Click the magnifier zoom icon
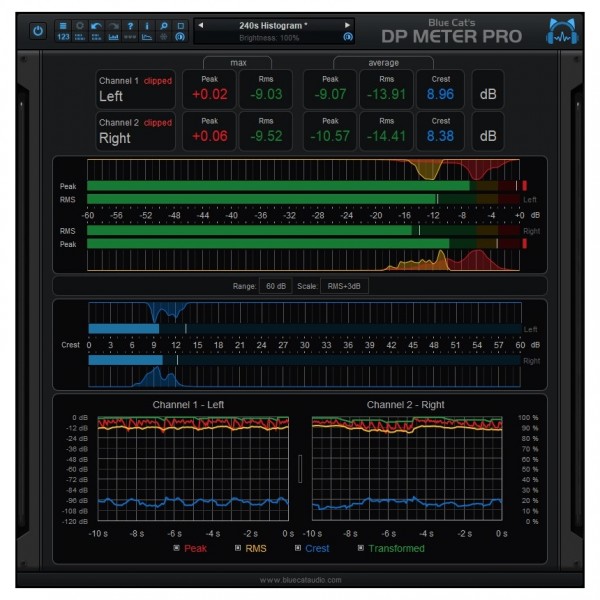 click(x=163, y=25)
